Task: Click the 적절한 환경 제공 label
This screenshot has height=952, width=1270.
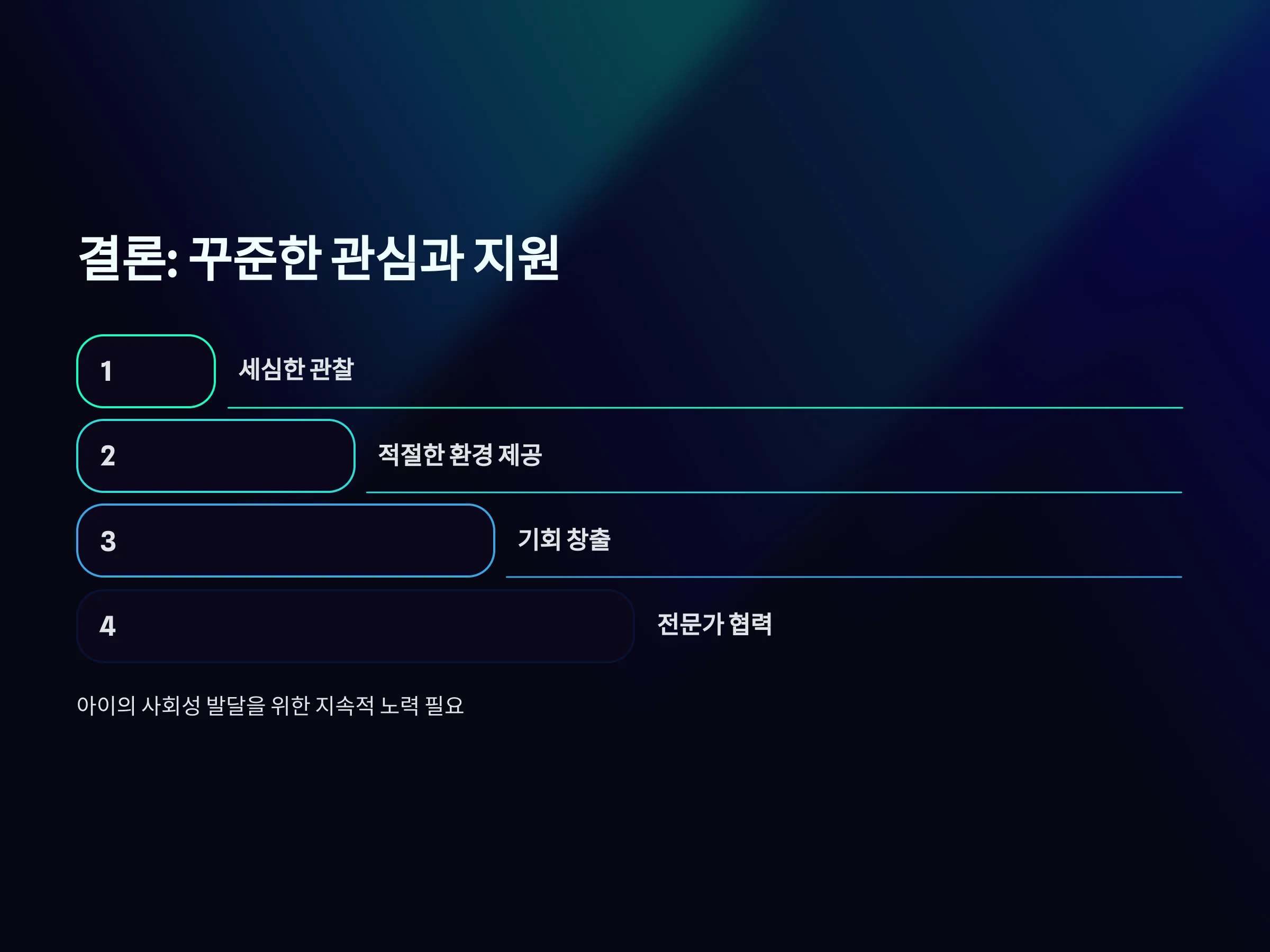Action: [460, 454]
